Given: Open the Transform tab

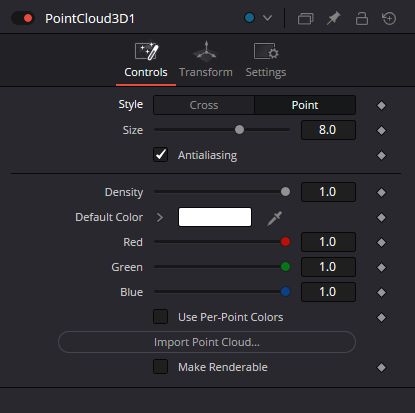Looking at the screenshot, I should pyautogui.click(x=206, y=60).
